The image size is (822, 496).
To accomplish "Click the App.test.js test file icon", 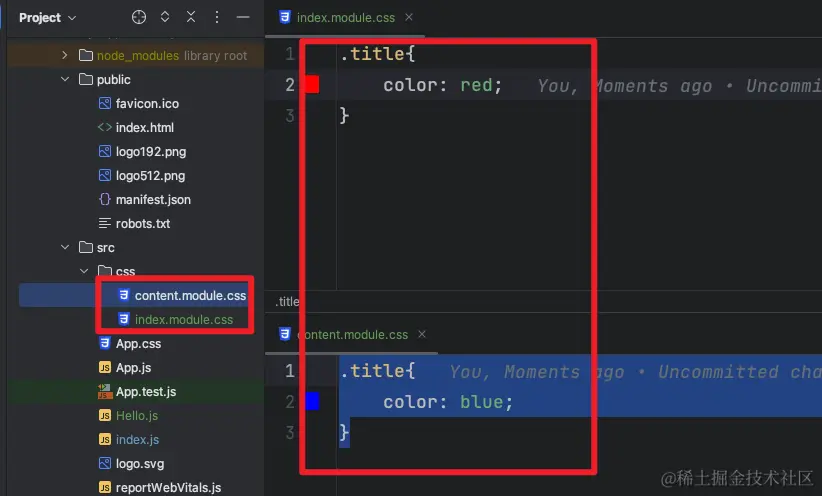I will click(x=105, y=391).
